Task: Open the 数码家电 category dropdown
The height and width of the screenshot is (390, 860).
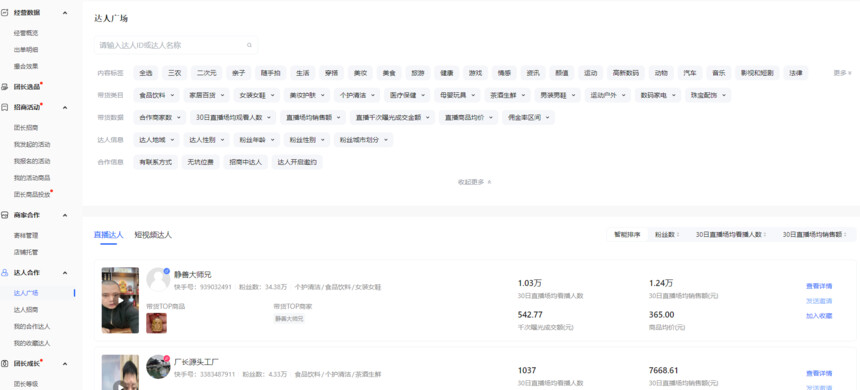Action: [x=658, y=95]
